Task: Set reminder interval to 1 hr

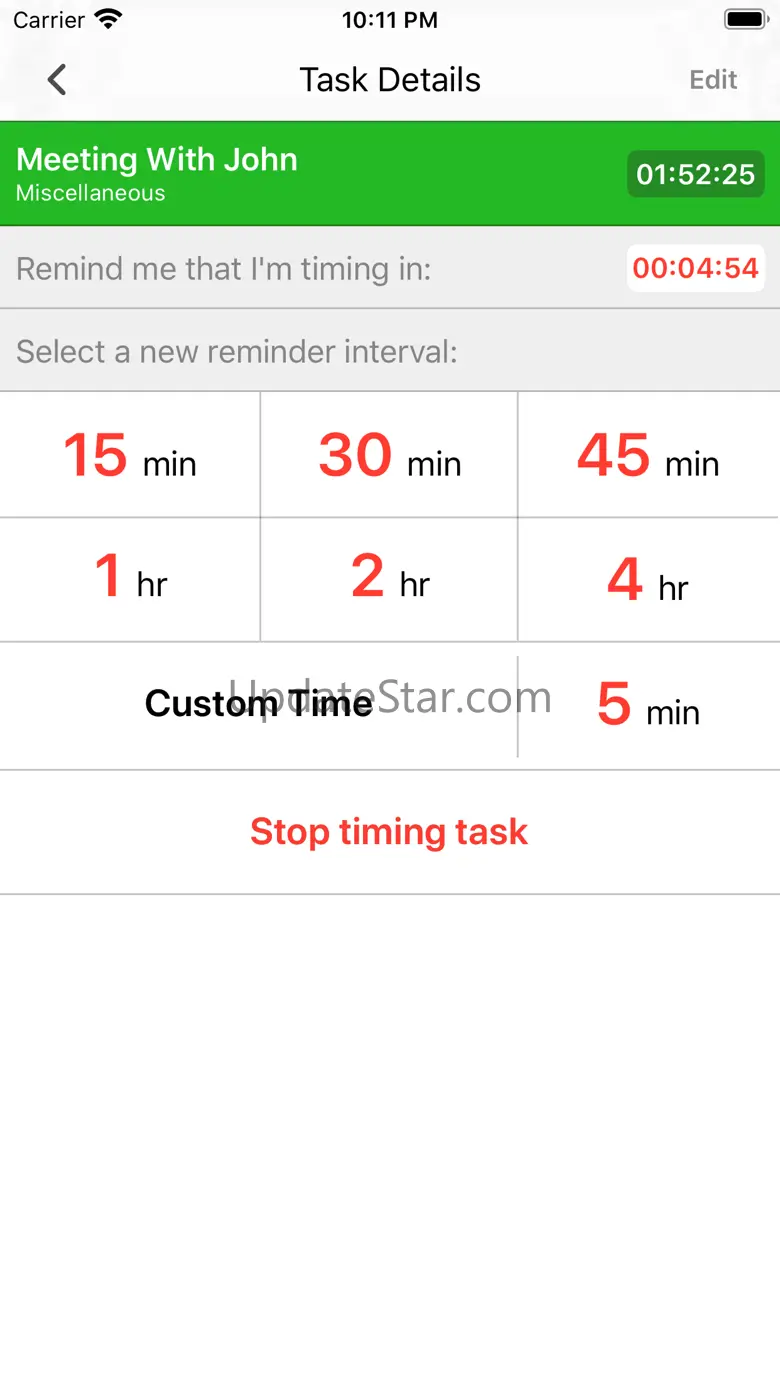Action: tap(130, 579)
